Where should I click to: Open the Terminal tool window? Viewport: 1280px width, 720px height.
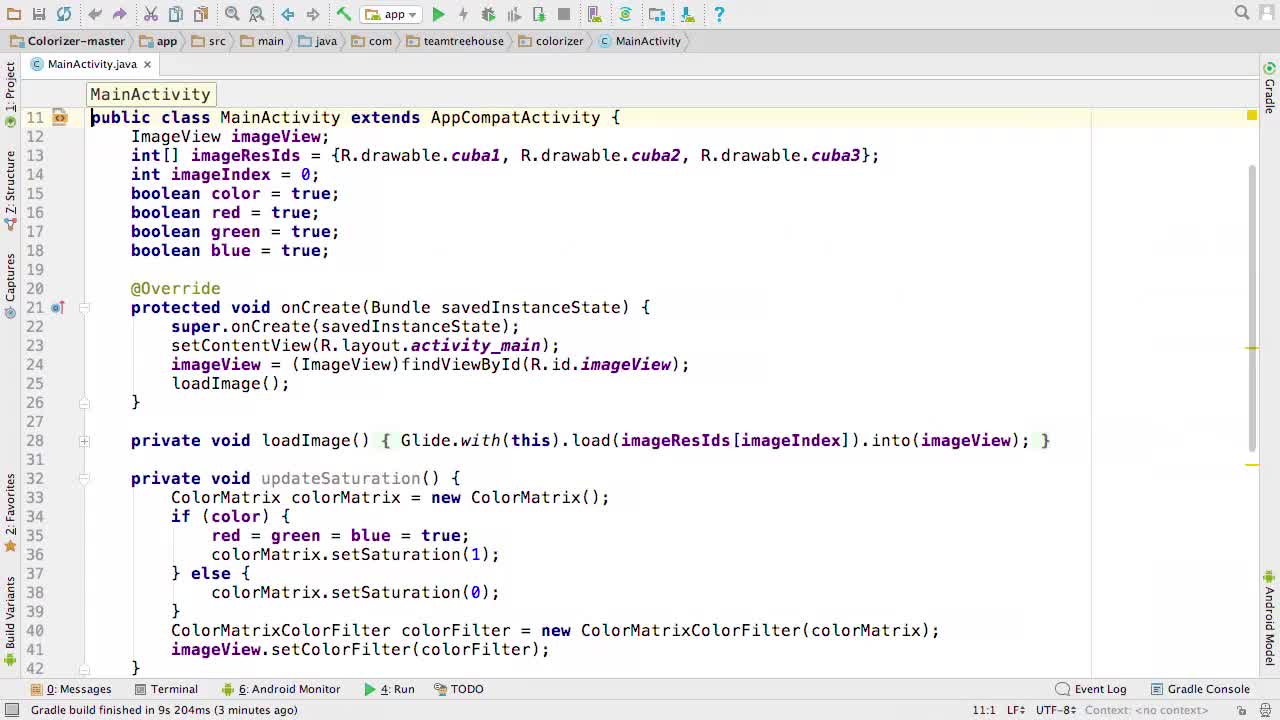166,689
